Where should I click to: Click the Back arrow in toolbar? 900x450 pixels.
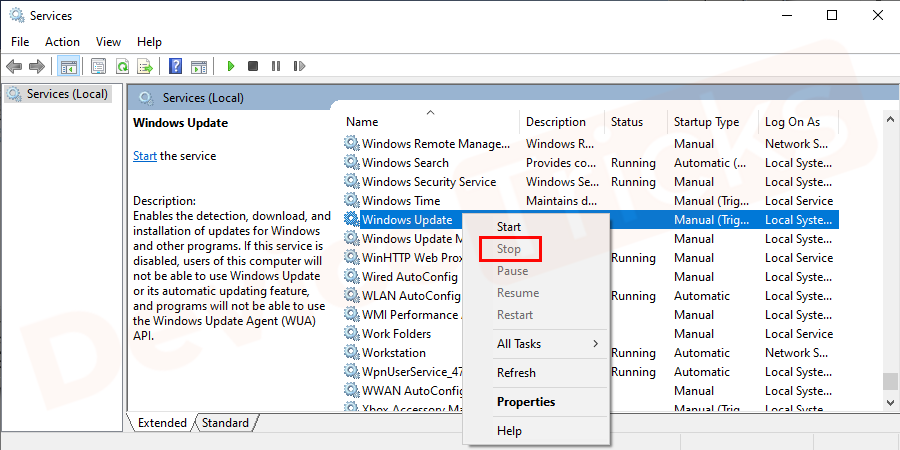pos(14,66)
